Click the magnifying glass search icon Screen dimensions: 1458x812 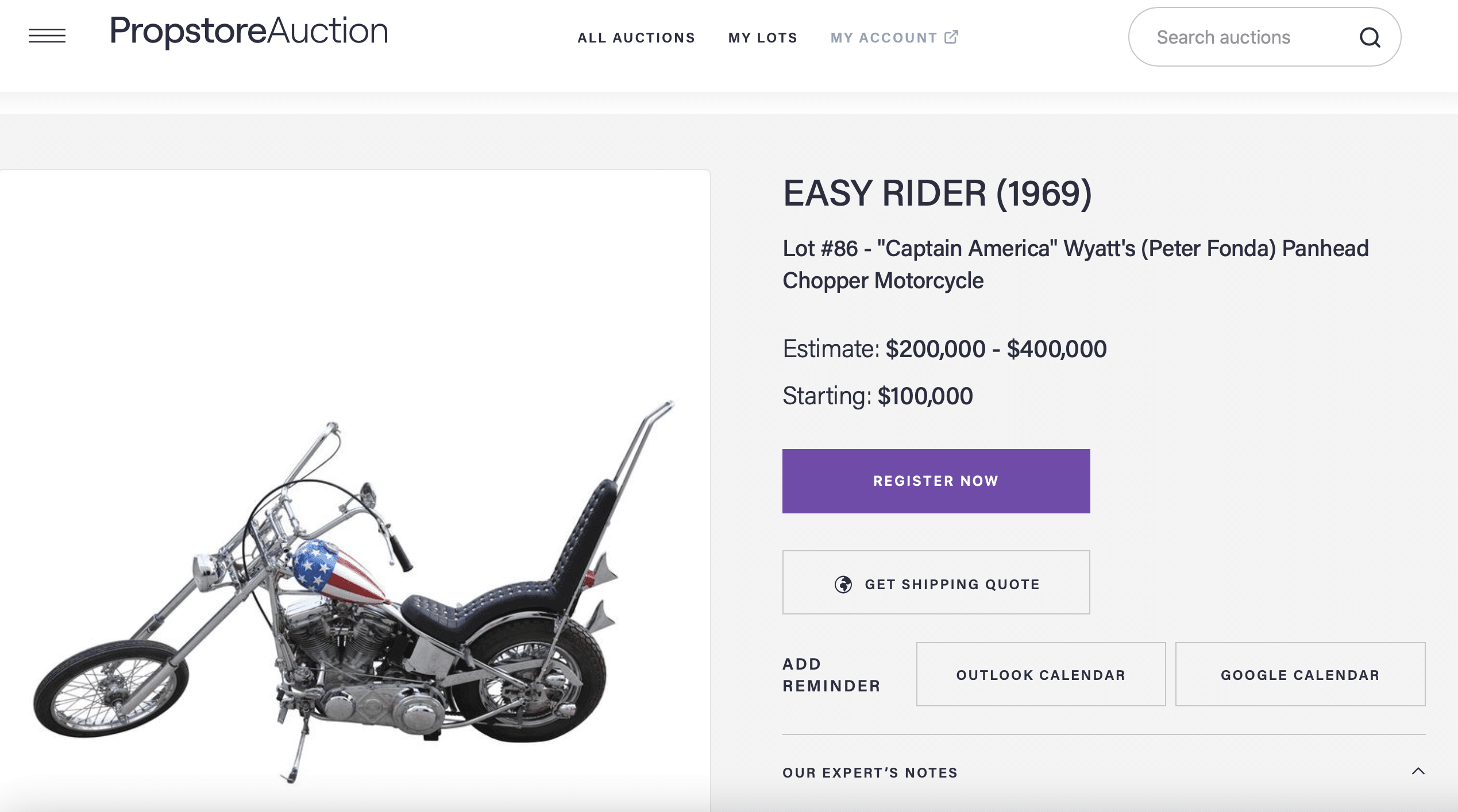tap(1370, 37)
